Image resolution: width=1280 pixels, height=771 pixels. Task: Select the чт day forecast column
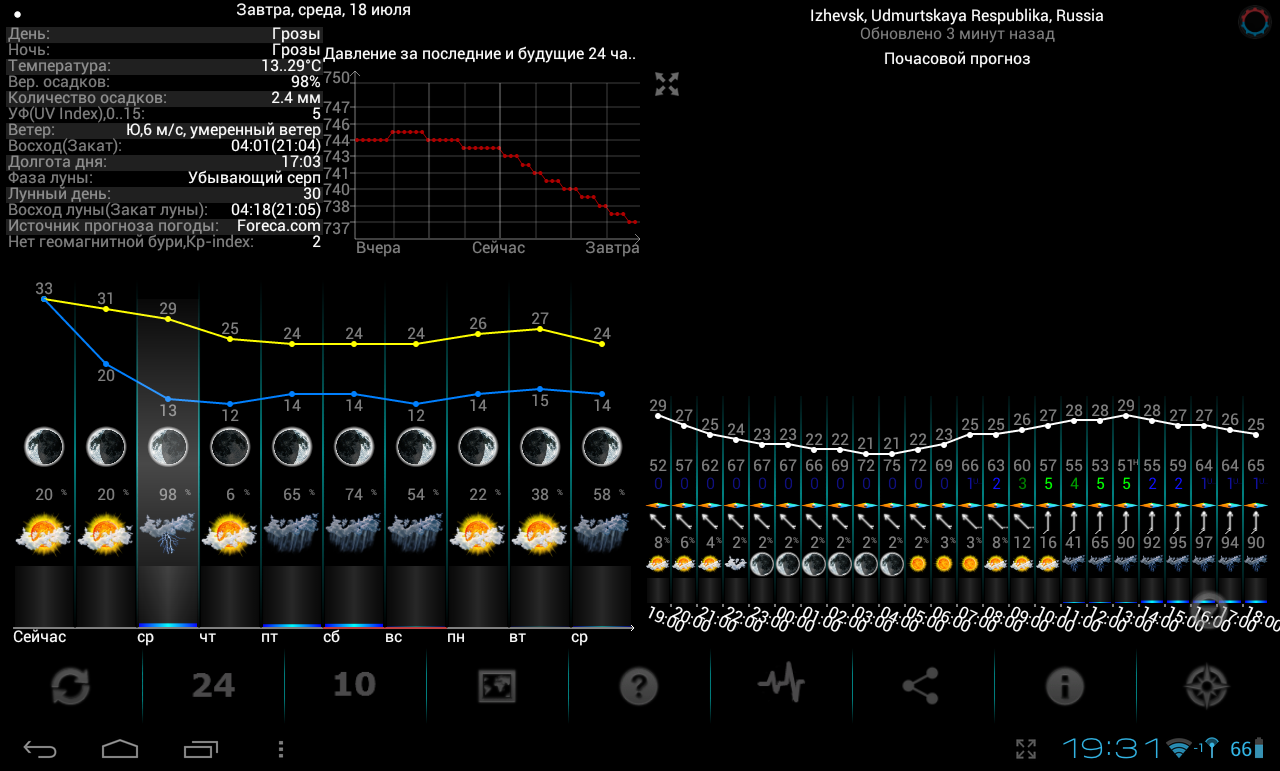click(230, 460)
